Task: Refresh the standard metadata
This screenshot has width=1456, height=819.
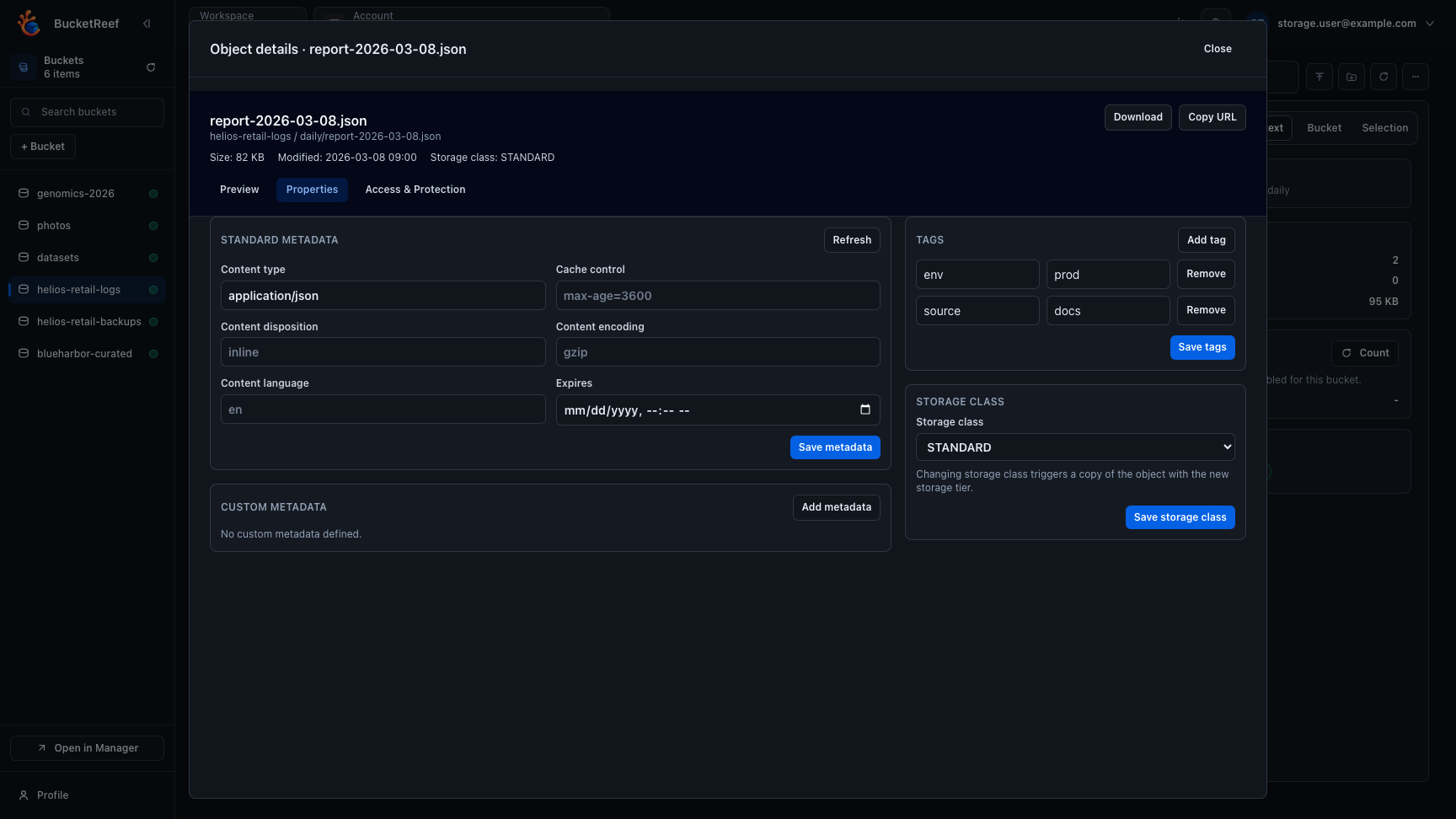Action: (852, 240)
